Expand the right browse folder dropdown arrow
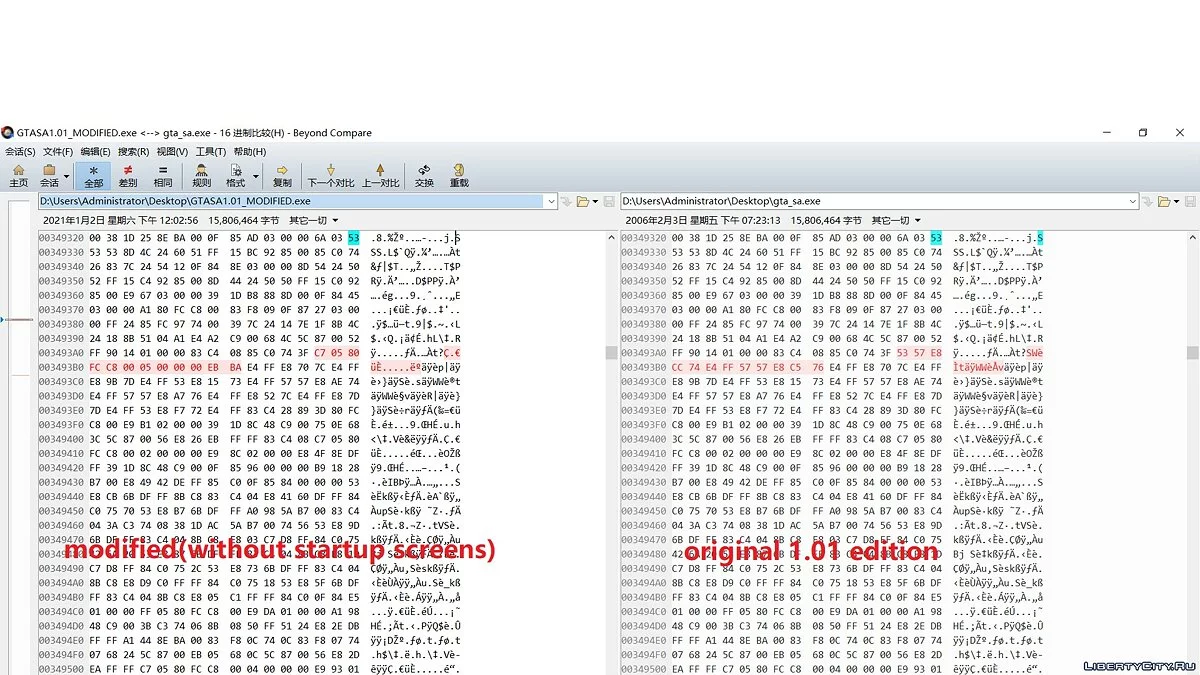This screenshot has width=1200, height=675. [1175, 201]
